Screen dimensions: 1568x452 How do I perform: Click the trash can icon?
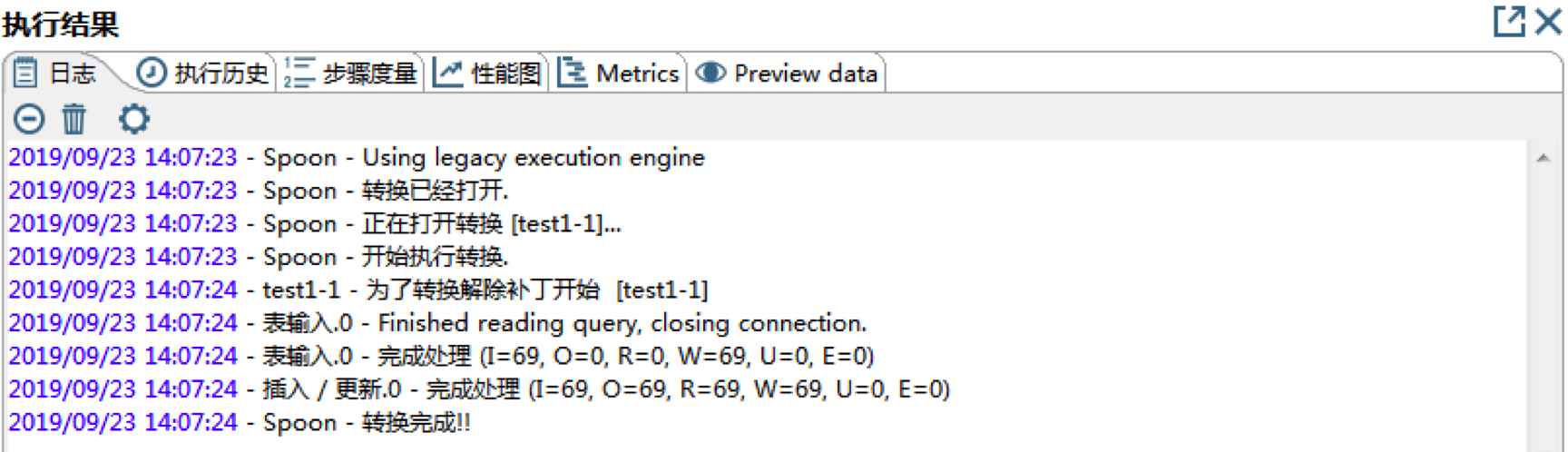point(74,119)
